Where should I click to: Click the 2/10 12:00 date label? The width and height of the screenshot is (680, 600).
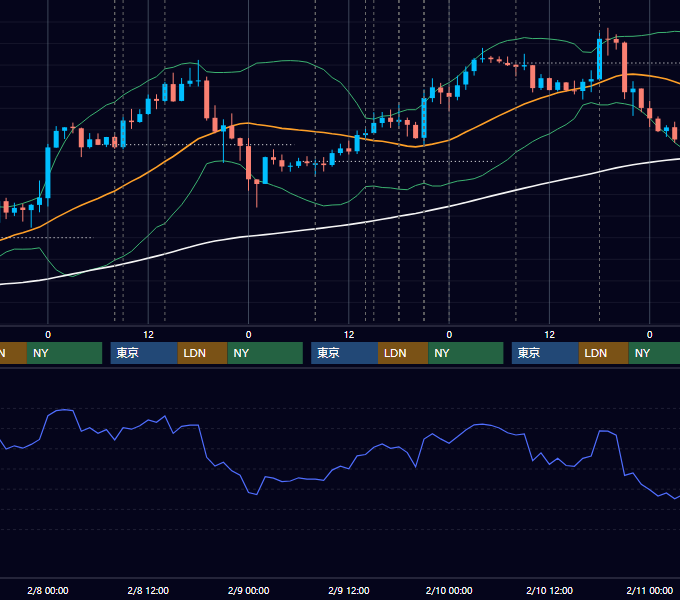[549, 590]
